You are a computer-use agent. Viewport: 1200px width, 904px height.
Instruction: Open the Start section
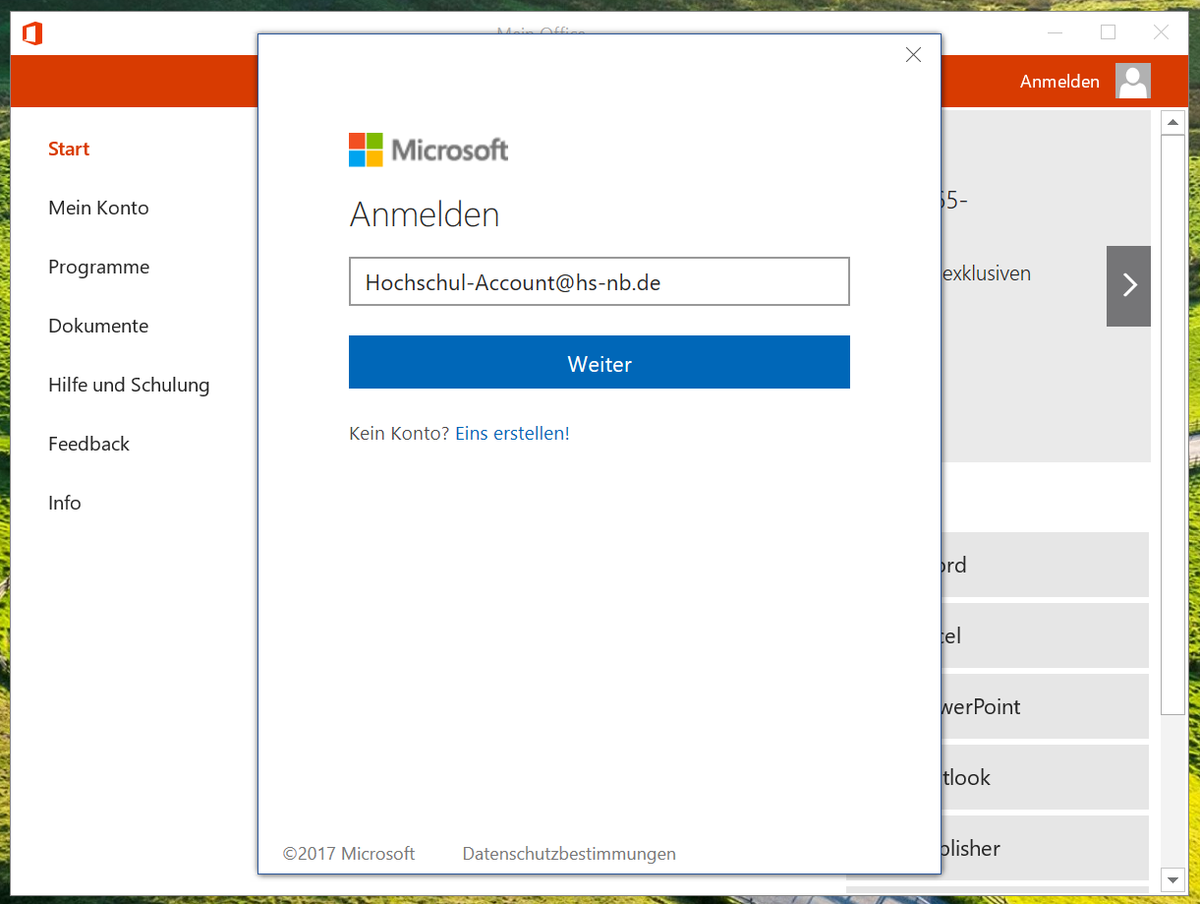pyautogui.click(x=69, y=149)
